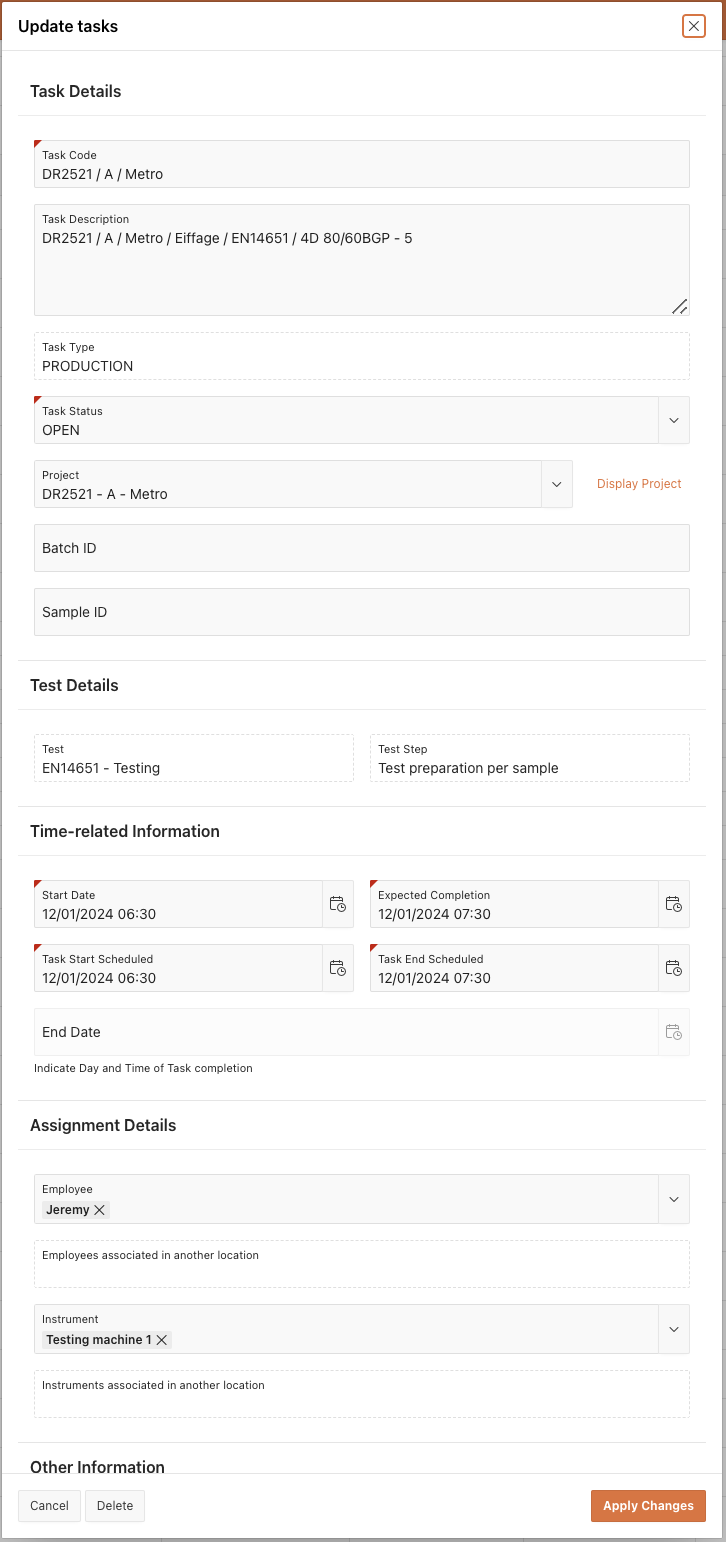726x1542 pixels.
Task: Open Expected Completion calendar picker icon
Action: coord(674,904)
